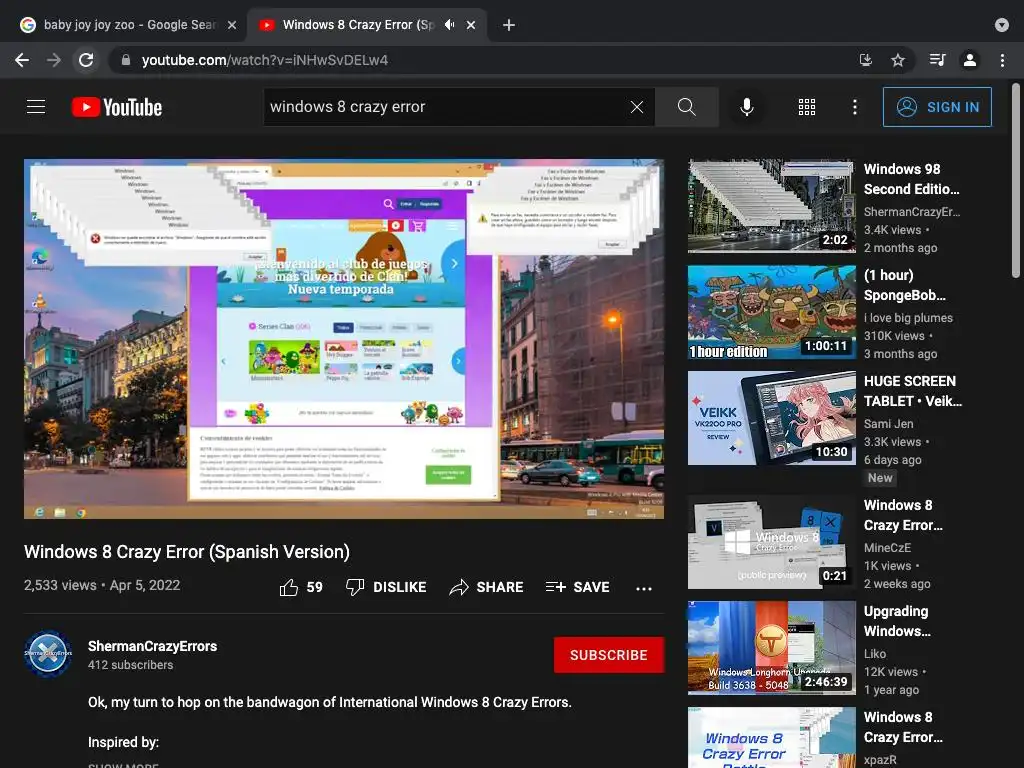The width and height of the screenshot is (1024, 768).
Task: Open Windows 98 Second Edition thumbnail
Action: coord(771,206)
